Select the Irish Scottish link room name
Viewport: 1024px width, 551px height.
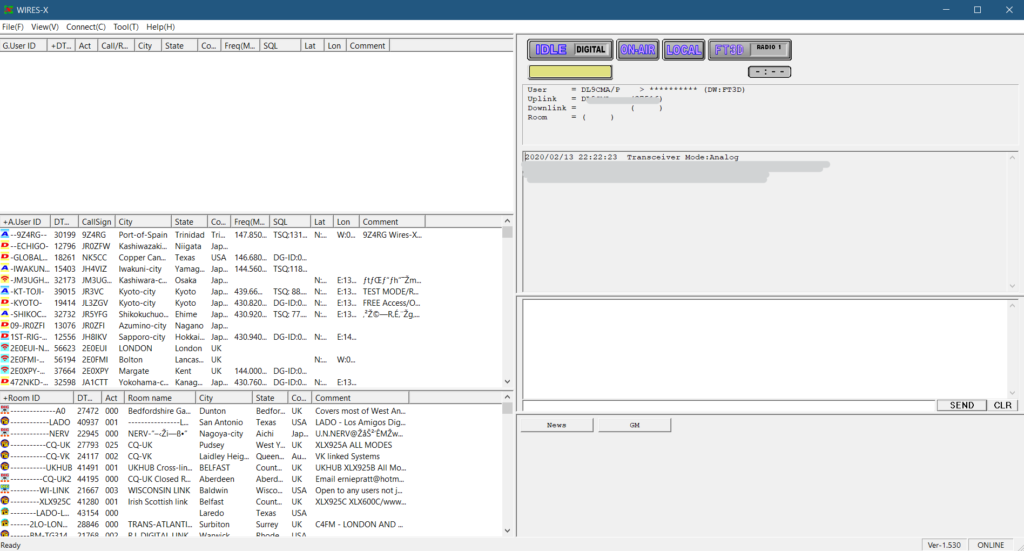coord(157,502)
